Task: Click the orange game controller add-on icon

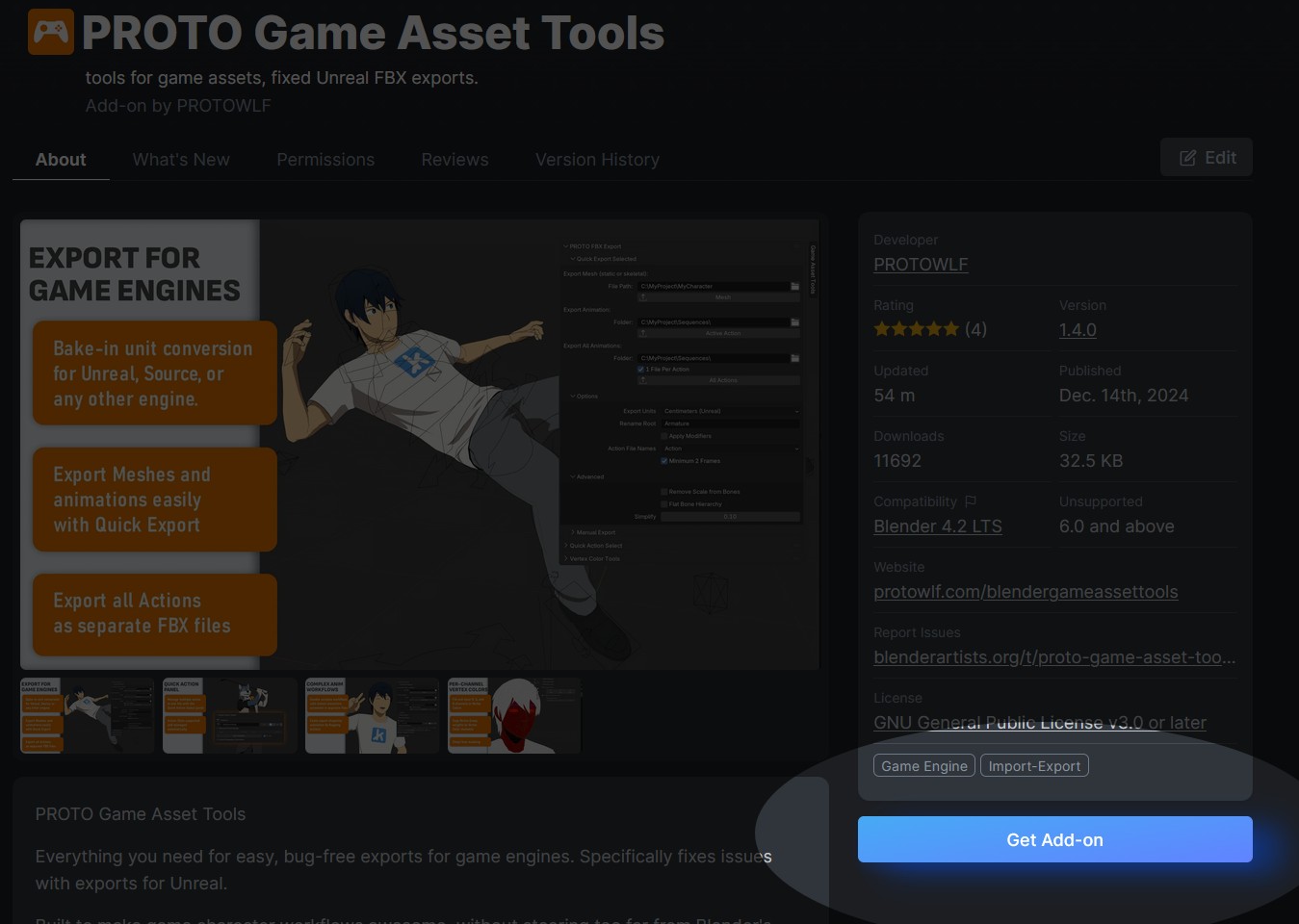Action: pos(51,32)
